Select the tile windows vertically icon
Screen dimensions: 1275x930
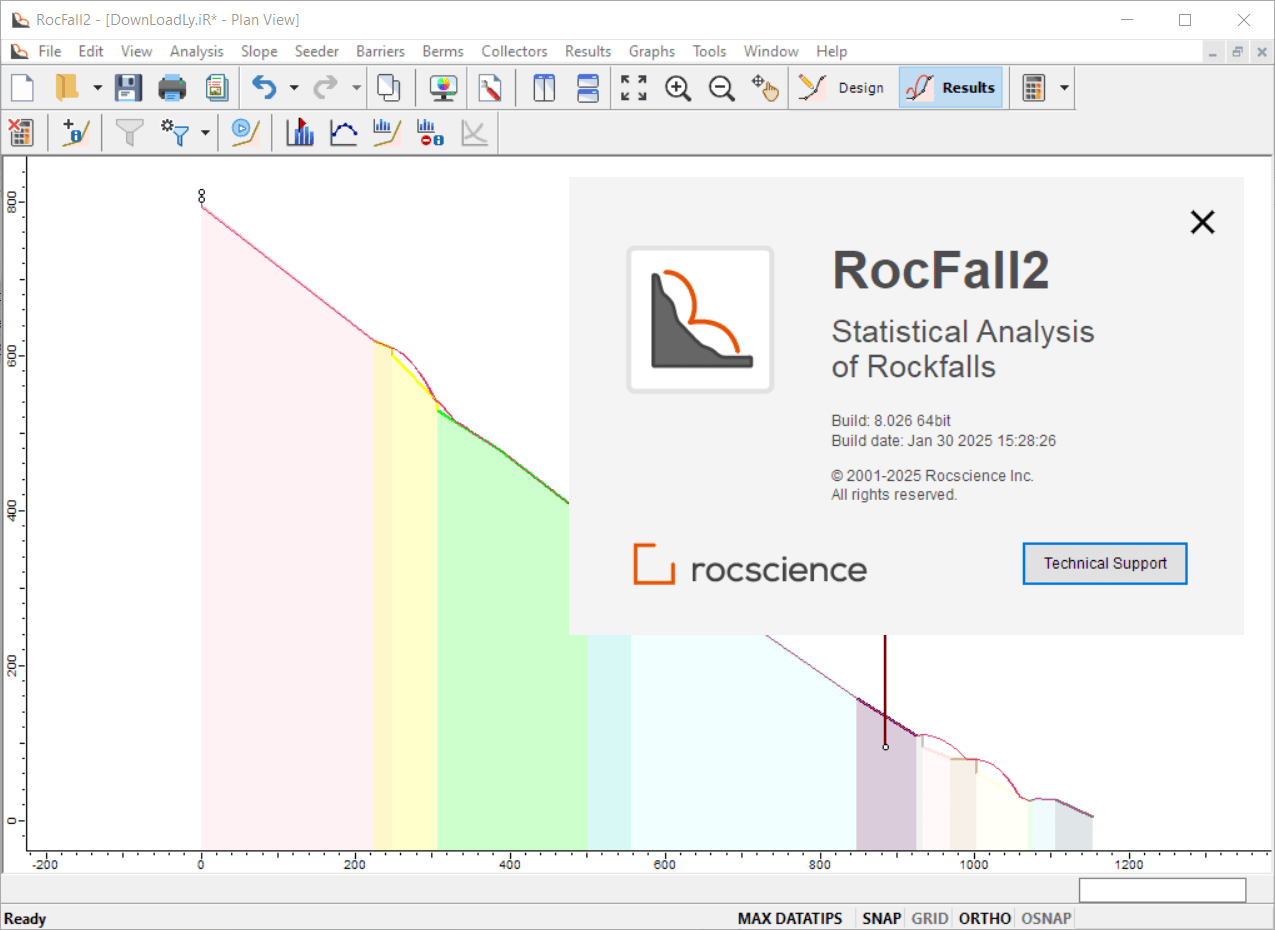pyautogui.click(x=543, y=88)
